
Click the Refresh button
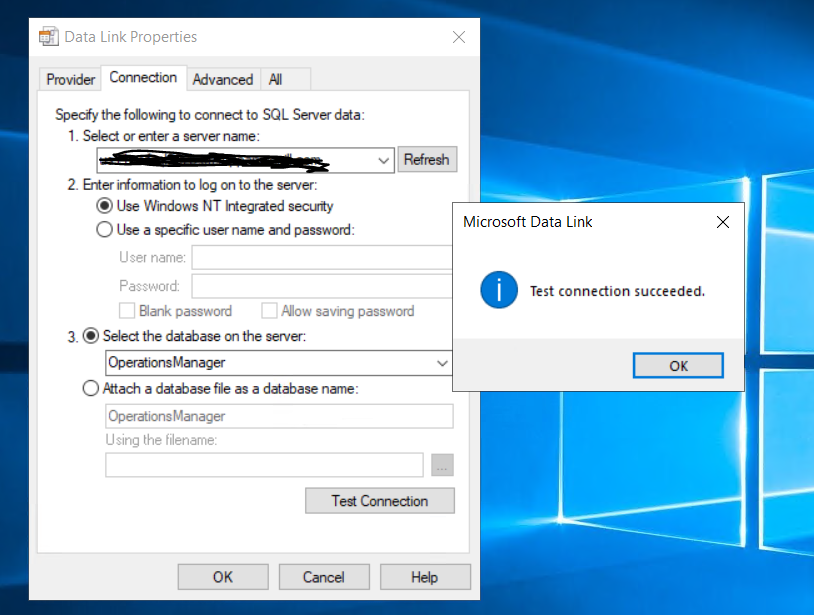tap(427, 159)
